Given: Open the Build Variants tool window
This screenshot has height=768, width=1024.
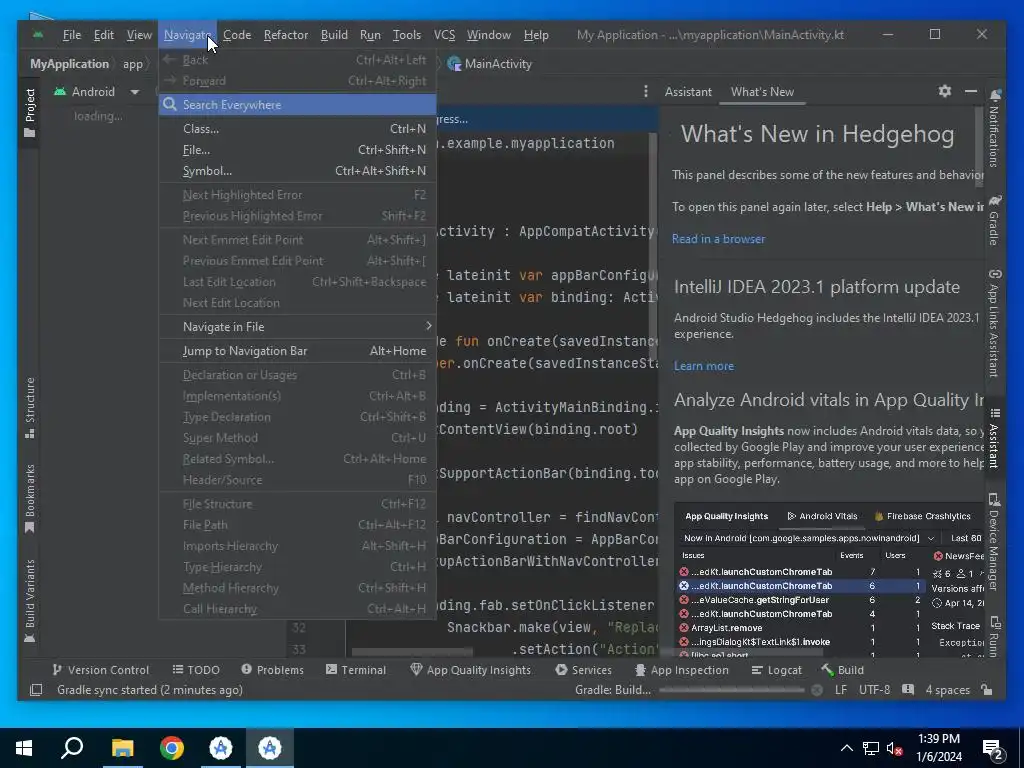Looking at the screenshot, I should tap(29, 601).
